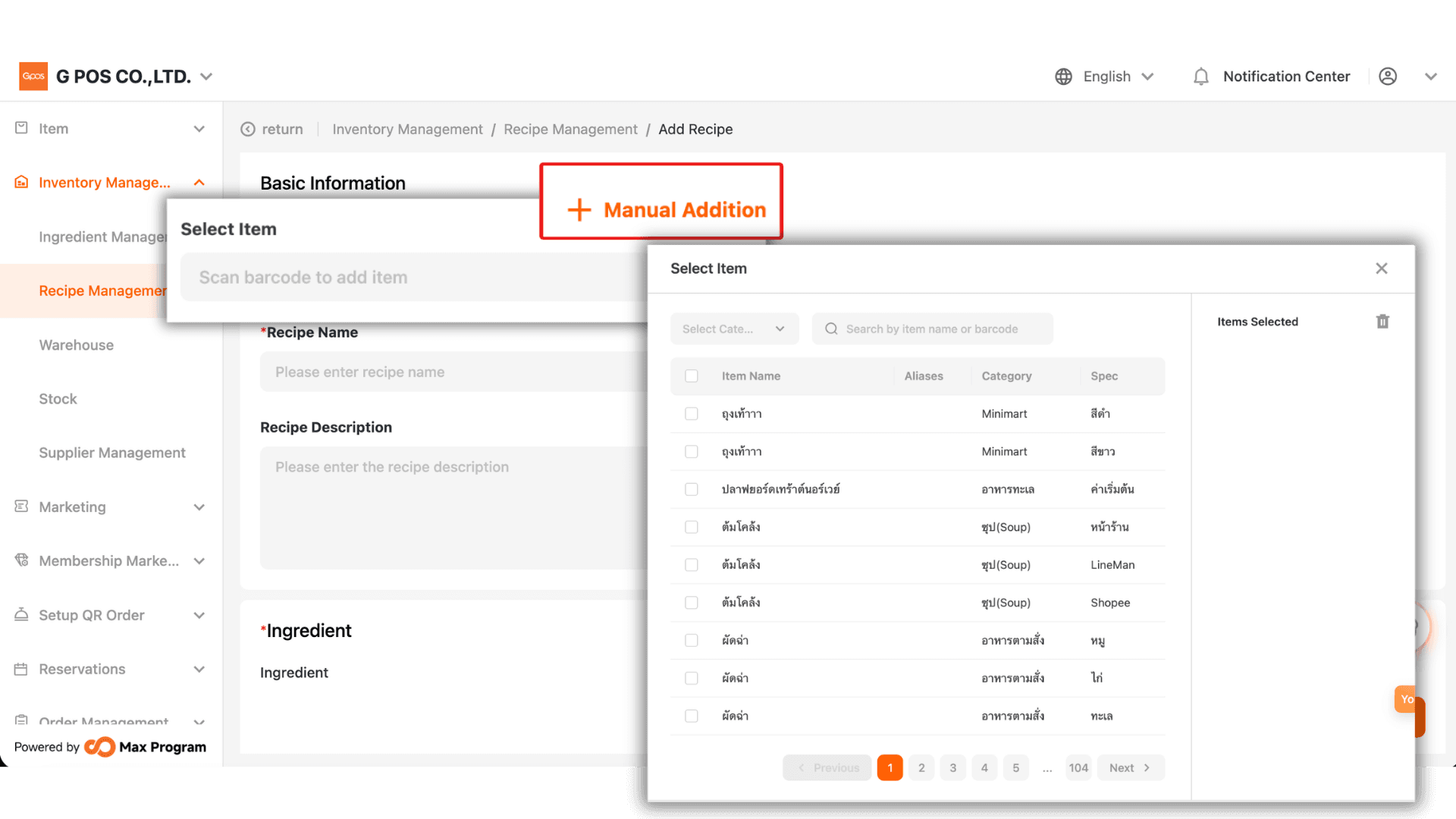Focus the Scan barcode to add item field
Viewport: 1456px width, 819px height.
[413, 278]
